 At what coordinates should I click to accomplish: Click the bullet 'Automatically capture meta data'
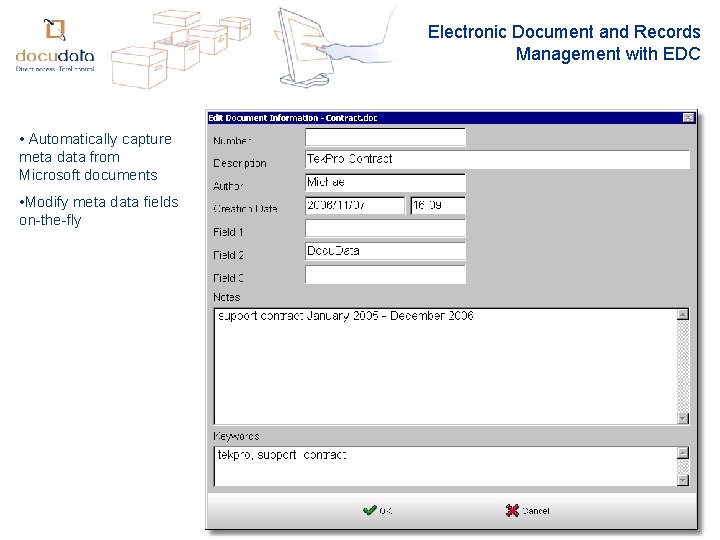(96, 157)
